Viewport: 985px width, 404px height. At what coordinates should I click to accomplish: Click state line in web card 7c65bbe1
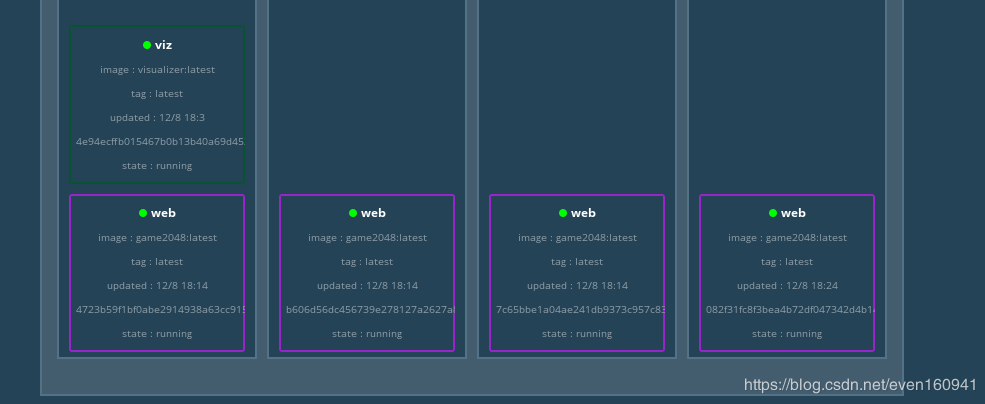pos(577,334)
